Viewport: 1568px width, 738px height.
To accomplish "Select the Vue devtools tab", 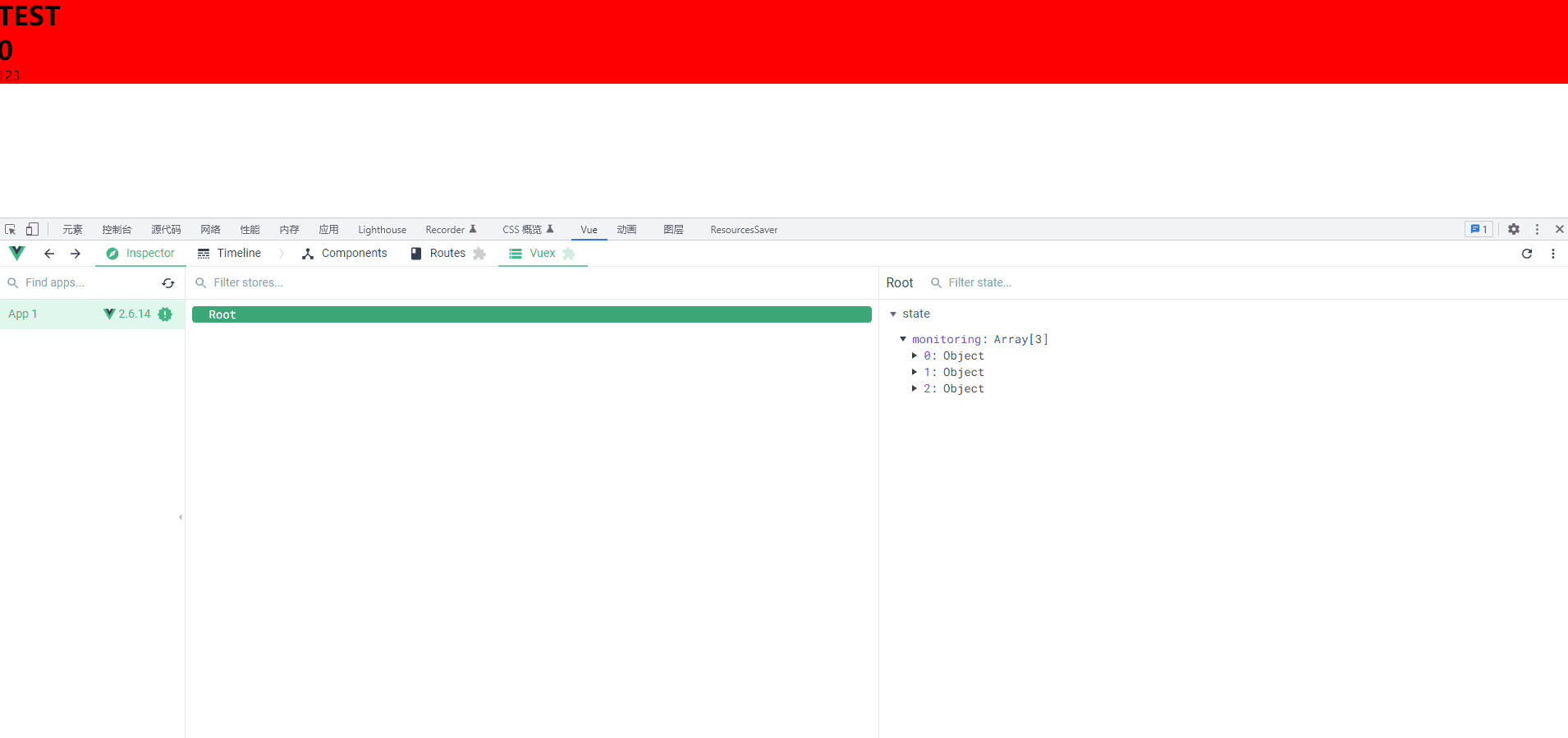I will coord(589,230).
